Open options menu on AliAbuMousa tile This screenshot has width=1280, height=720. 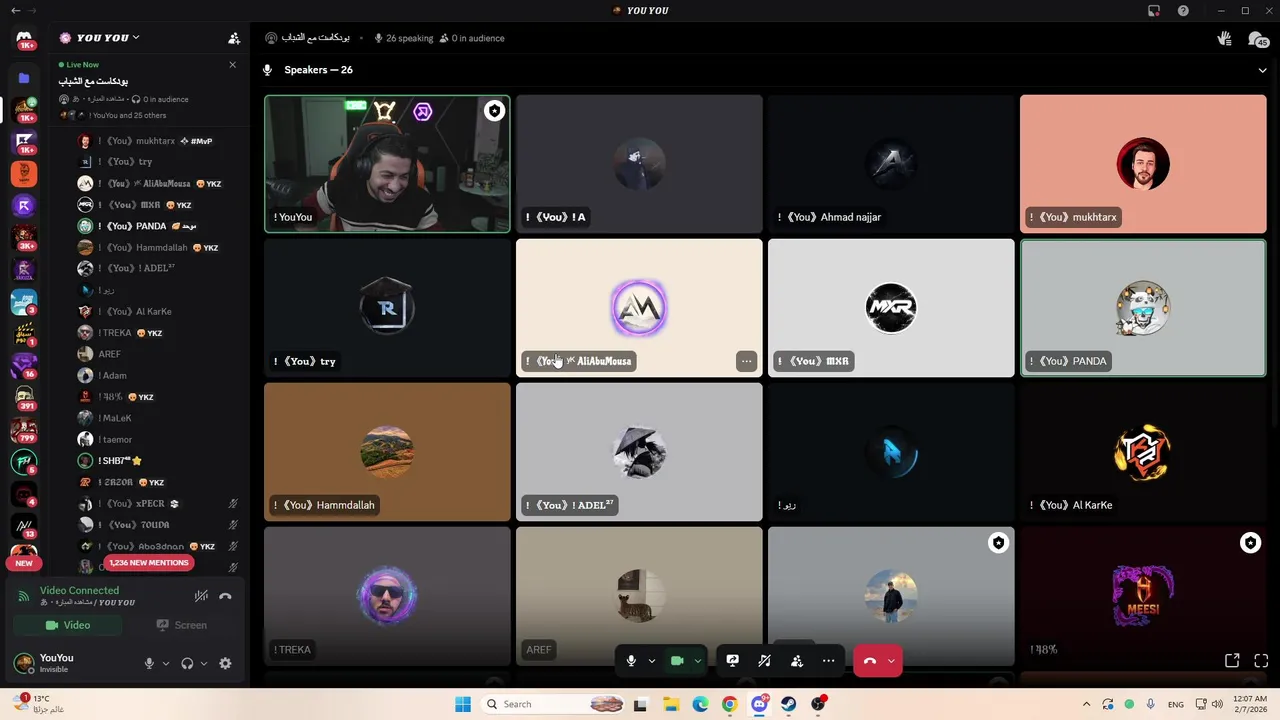(x=746, y=361)
